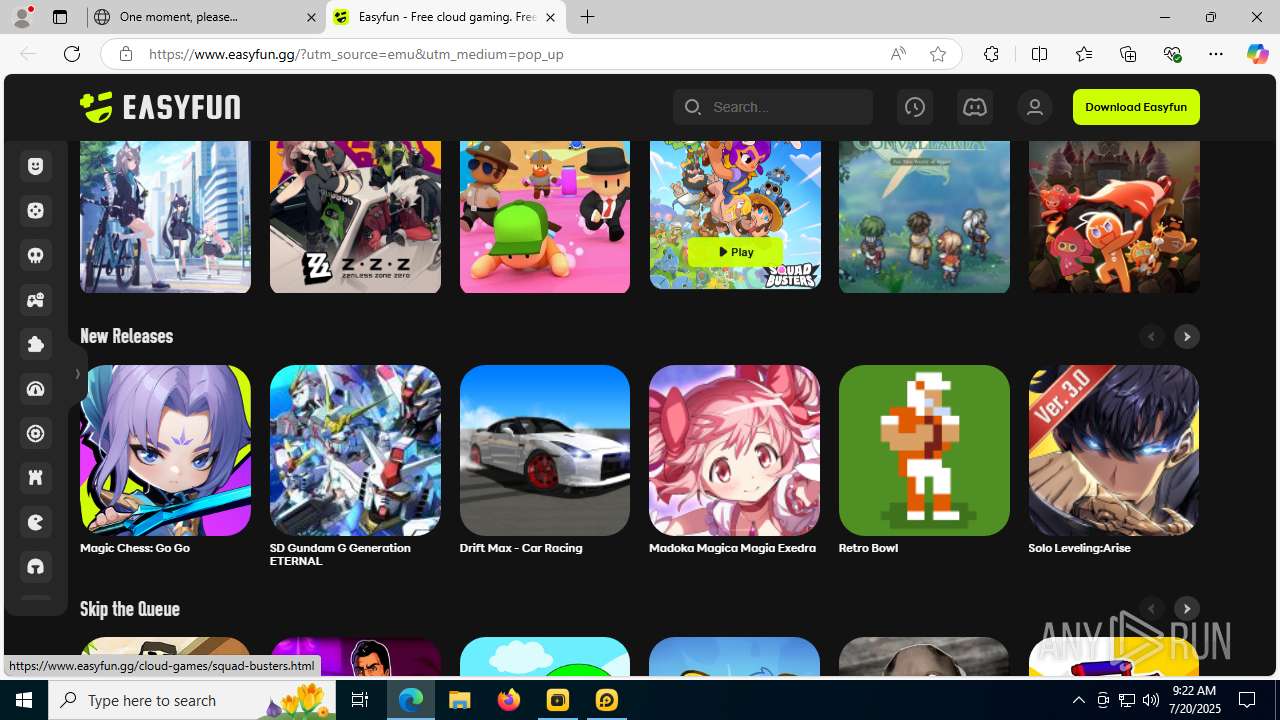Open Favorites list icon
The width and height of the screenshot is (1280, 720).
tap(1084, 54)
